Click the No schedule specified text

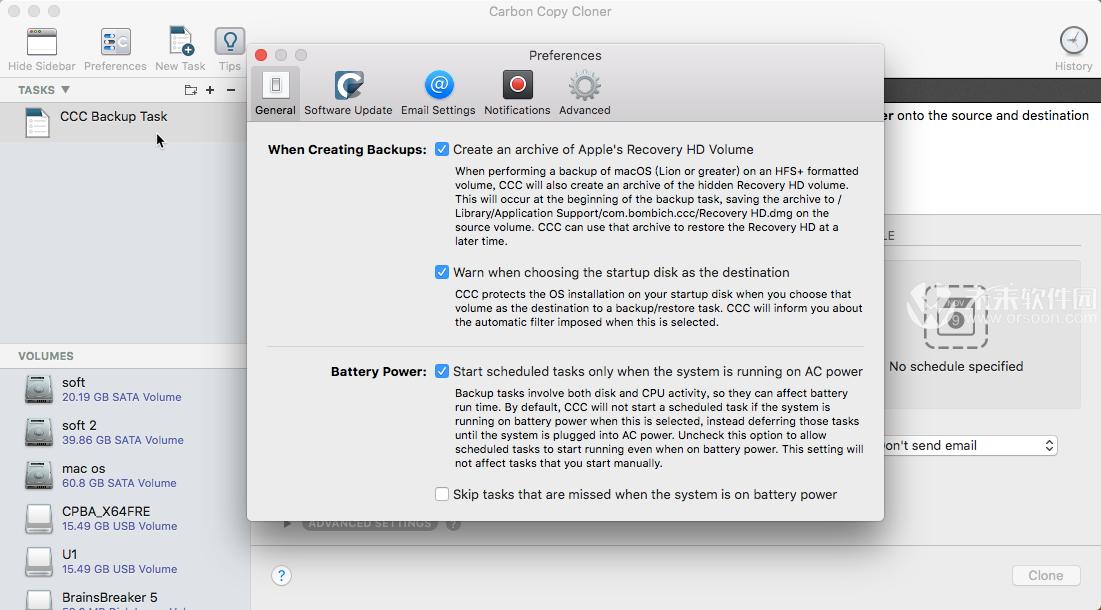(956, 366)
